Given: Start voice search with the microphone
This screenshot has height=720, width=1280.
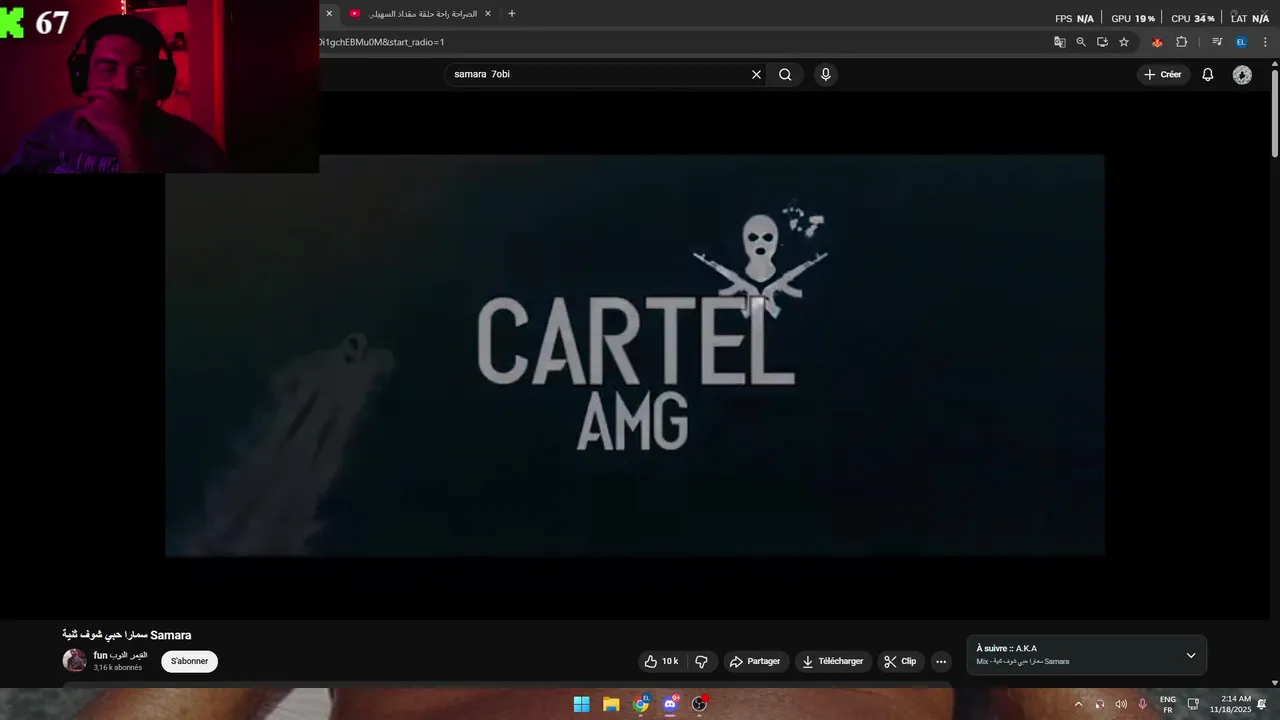Looking at the screenshot, I should 825,74.
